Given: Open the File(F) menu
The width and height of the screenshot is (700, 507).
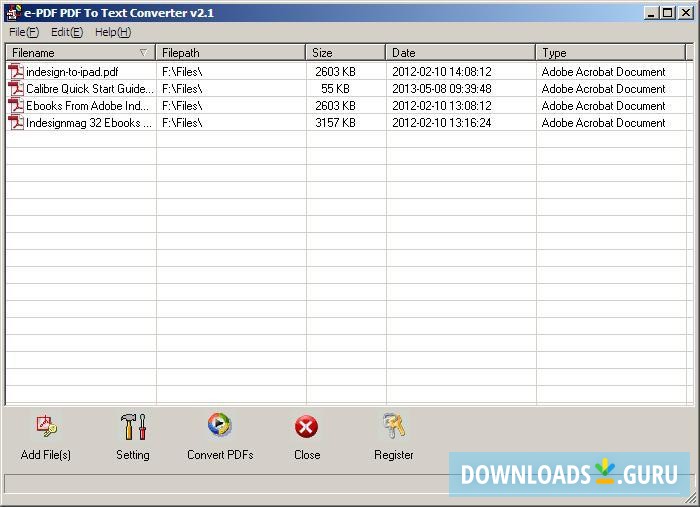Looking at the screenshot, I should [x=24, y=32].
